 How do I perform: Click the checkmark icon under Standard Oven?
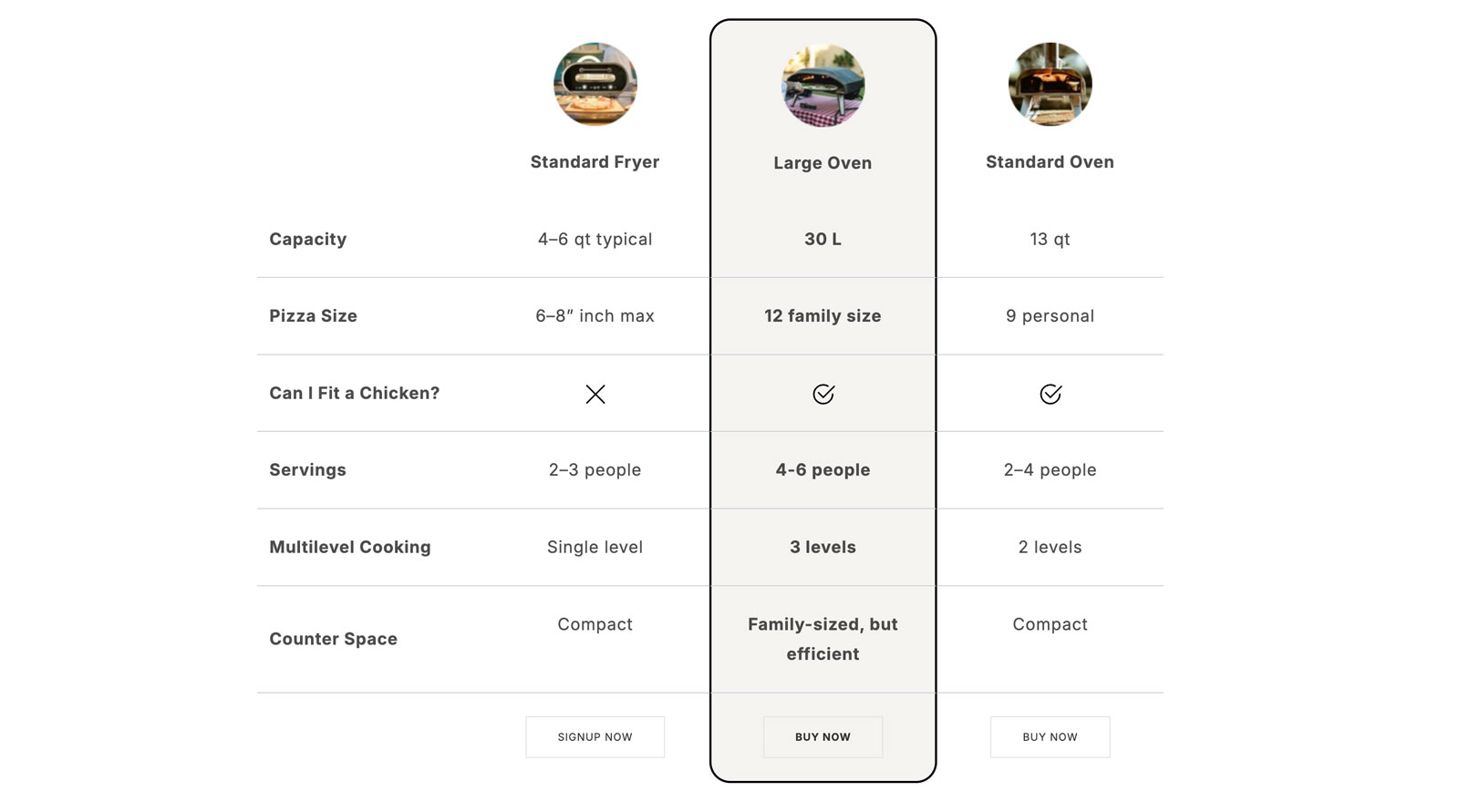point(1050,394)
